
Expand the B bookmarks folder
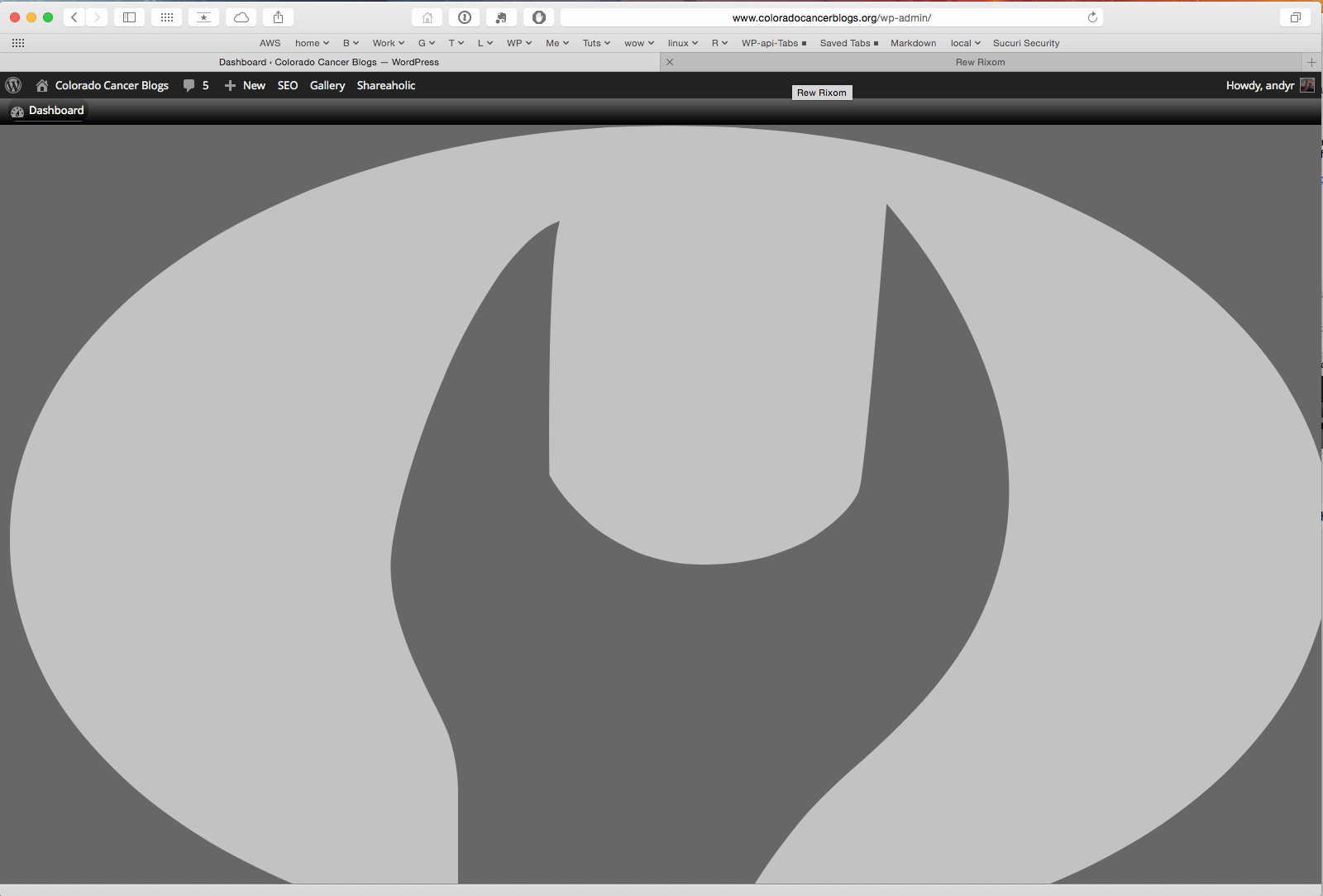pyautogui.click(x=351, y=43)
